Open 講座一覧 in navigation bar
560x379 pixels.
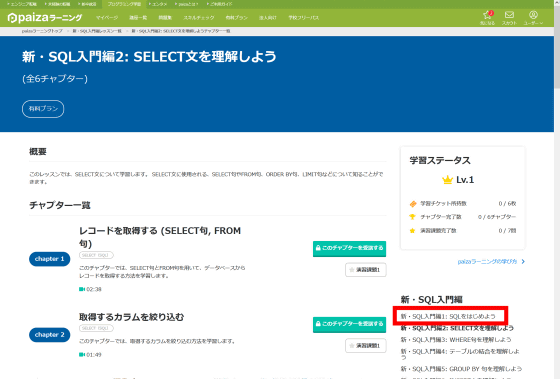[138, 18]
